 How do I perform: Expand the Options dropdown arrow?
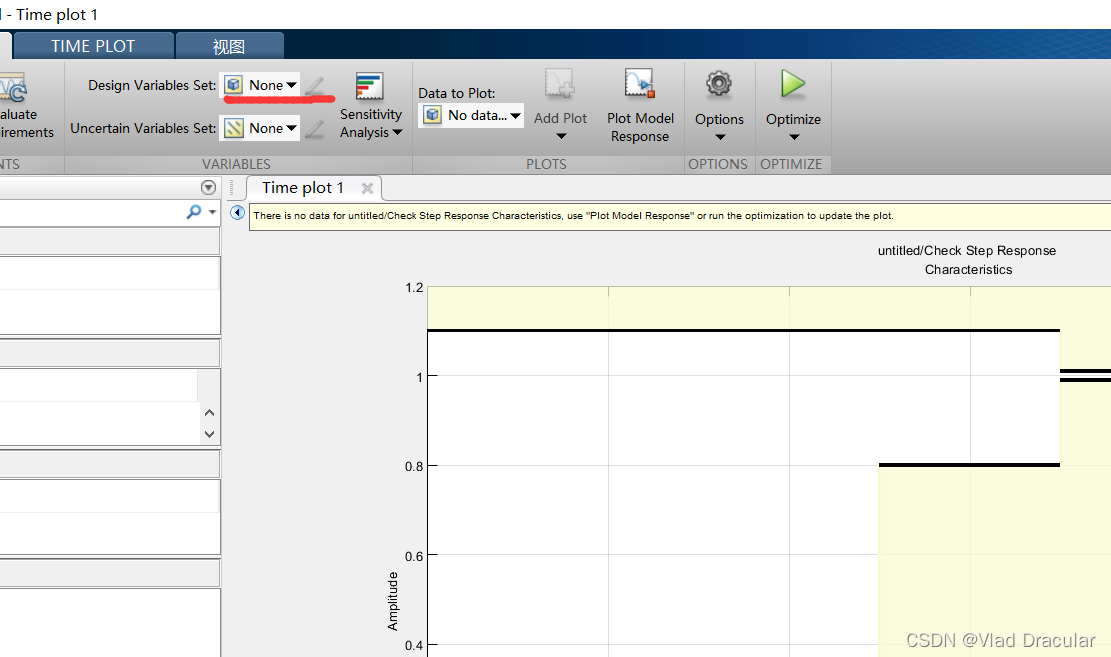click(720, 137)
